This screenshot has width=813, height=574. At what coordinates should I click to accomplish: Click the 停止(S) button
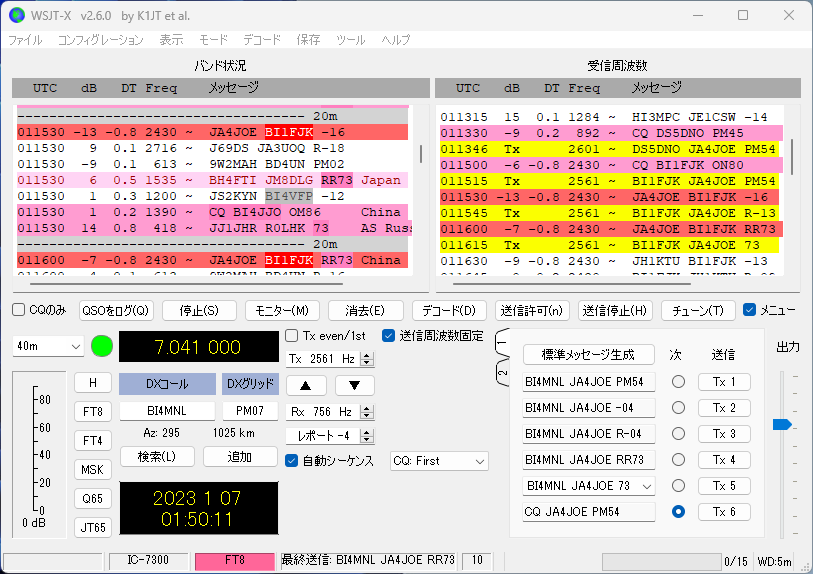tap(199, 311)
